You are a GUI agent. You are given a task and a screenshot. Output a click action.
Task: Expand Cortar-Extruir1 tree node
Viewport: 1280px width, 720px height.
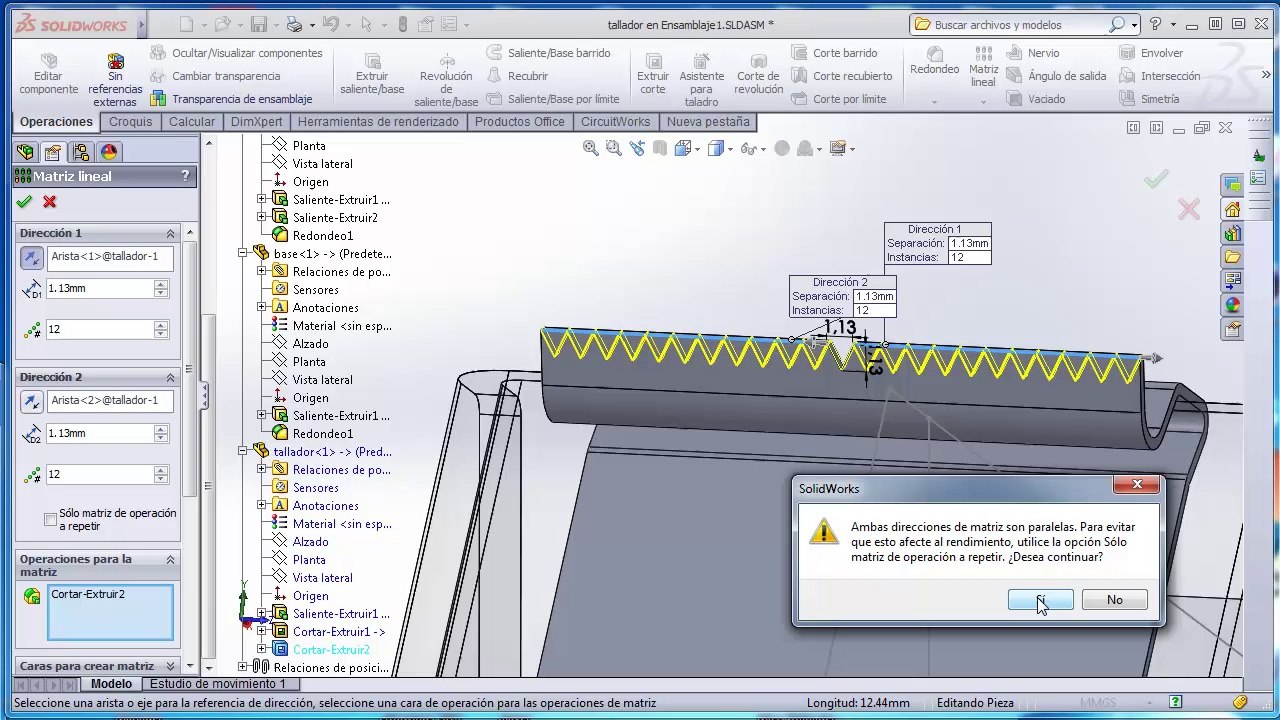tap(261, 632)
